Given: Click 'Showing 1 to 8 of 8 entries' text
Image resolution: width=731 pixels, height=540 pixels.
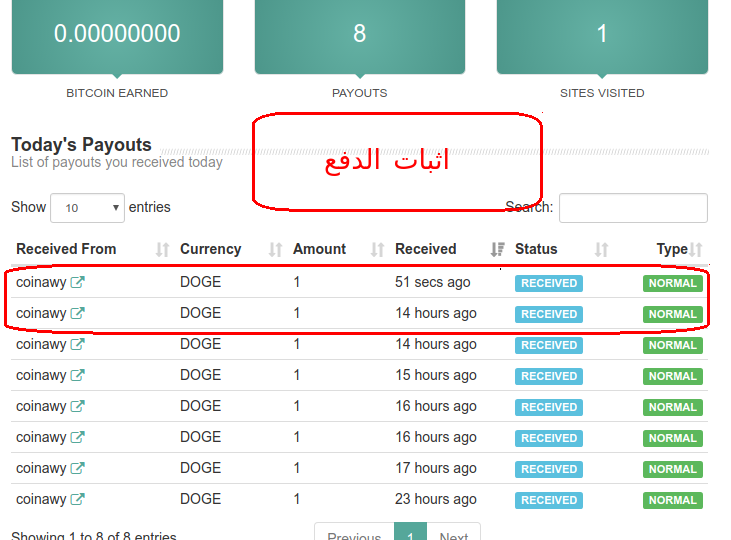Looking at the screenshot, I should pyautogui.click(x=94, y=535).
